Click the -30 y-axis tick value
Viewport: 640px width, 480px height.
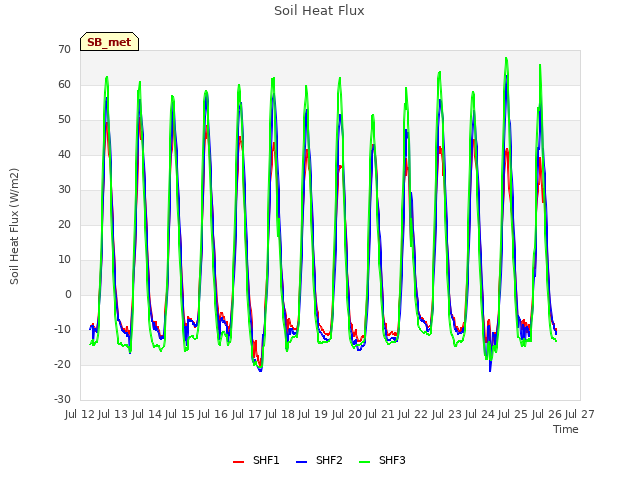(x=62, y=400)
